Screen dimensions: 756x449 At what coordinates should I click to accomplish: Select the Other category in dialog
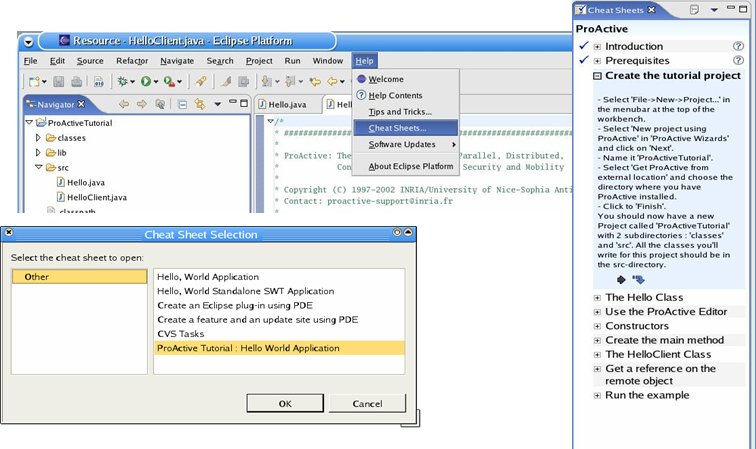(x=80, y=277)
